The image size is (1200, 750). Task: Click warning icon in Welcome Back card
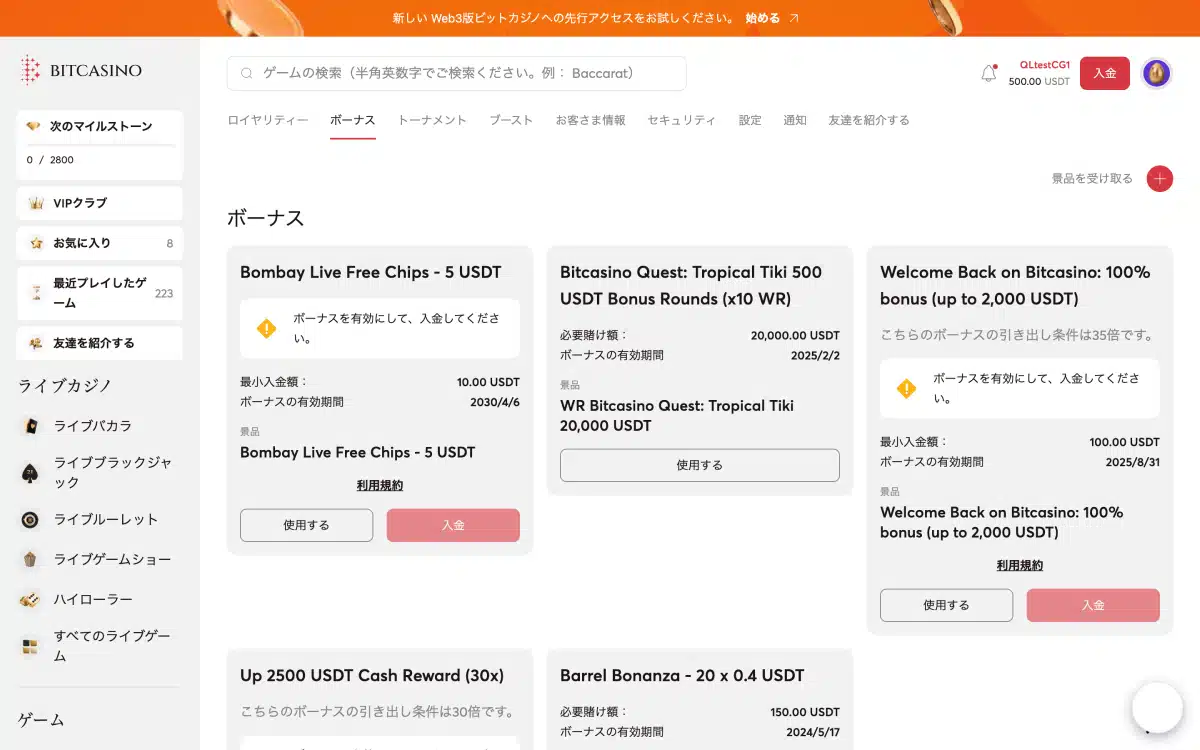point(907,388)
